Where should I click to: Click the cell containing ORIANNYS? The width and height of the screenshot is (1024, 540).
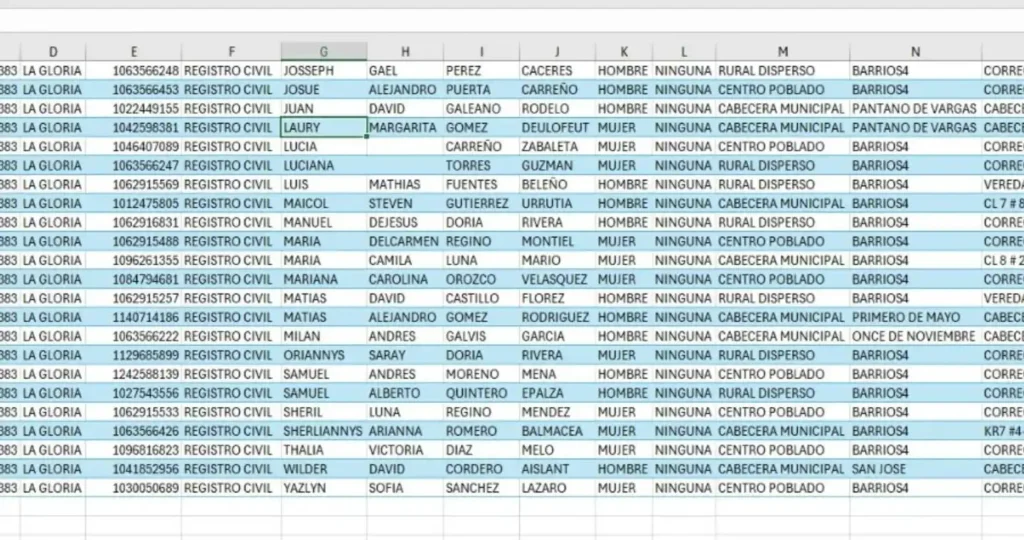[x=324, y=355]
